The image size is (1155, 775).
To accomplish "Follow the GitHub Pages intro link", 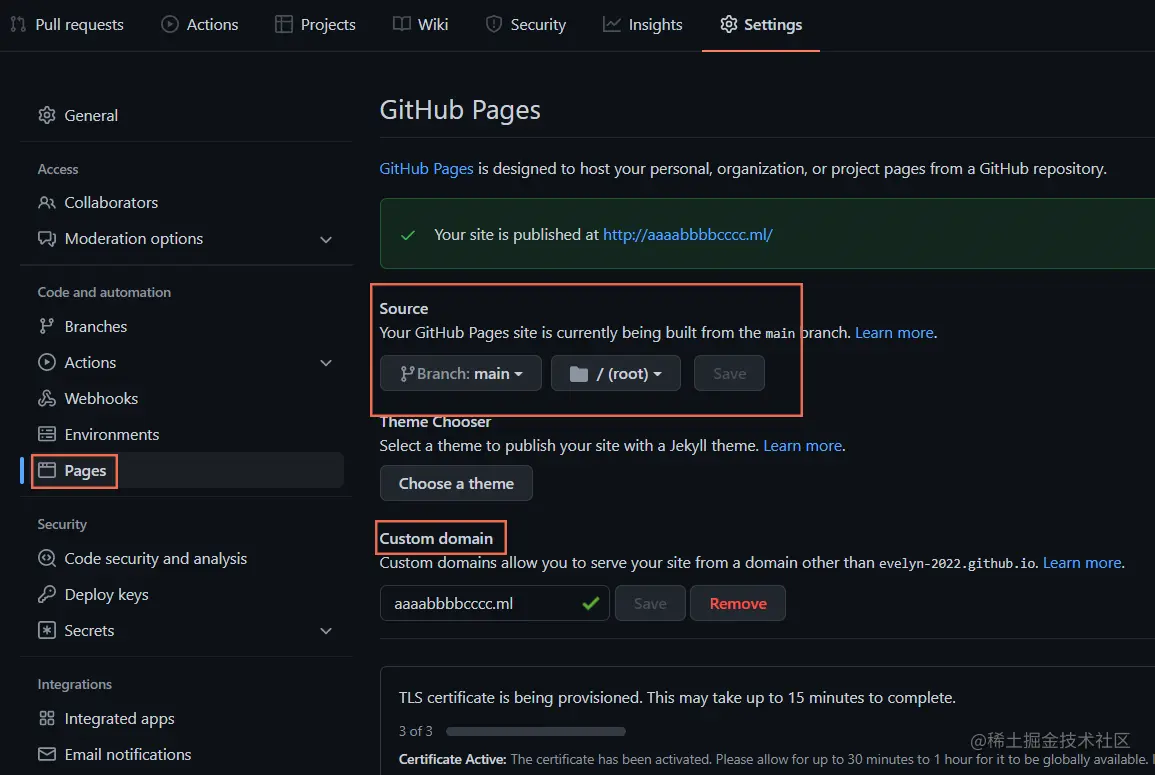I will tap(426, 169).
